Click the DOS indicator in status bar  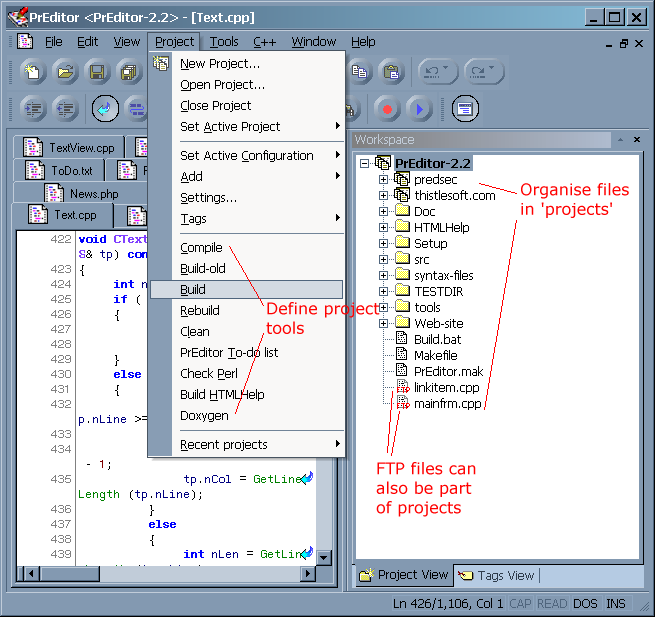pyautogui.click(x=585, y=604)
